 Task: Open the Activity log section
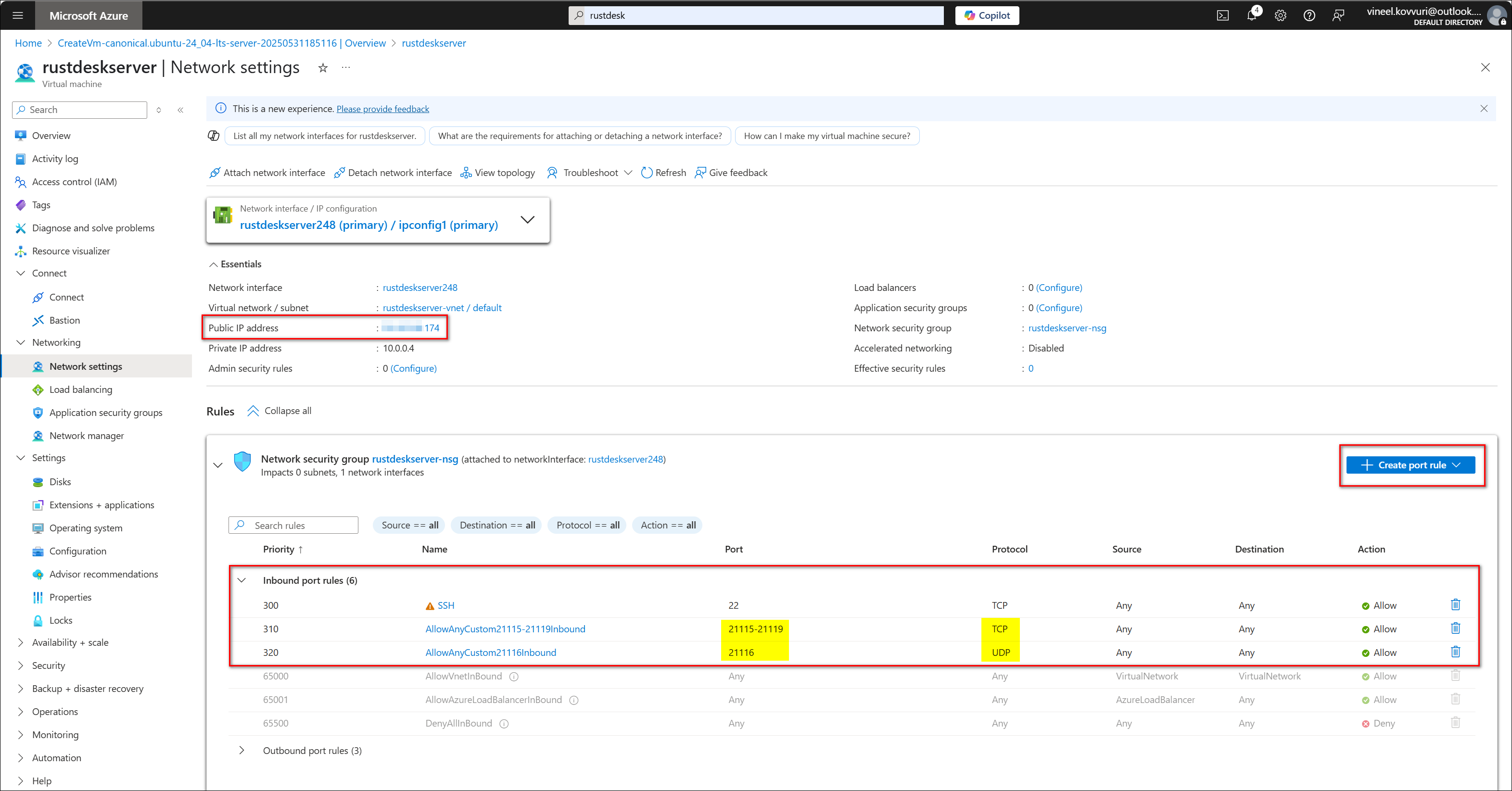point(54,158)
